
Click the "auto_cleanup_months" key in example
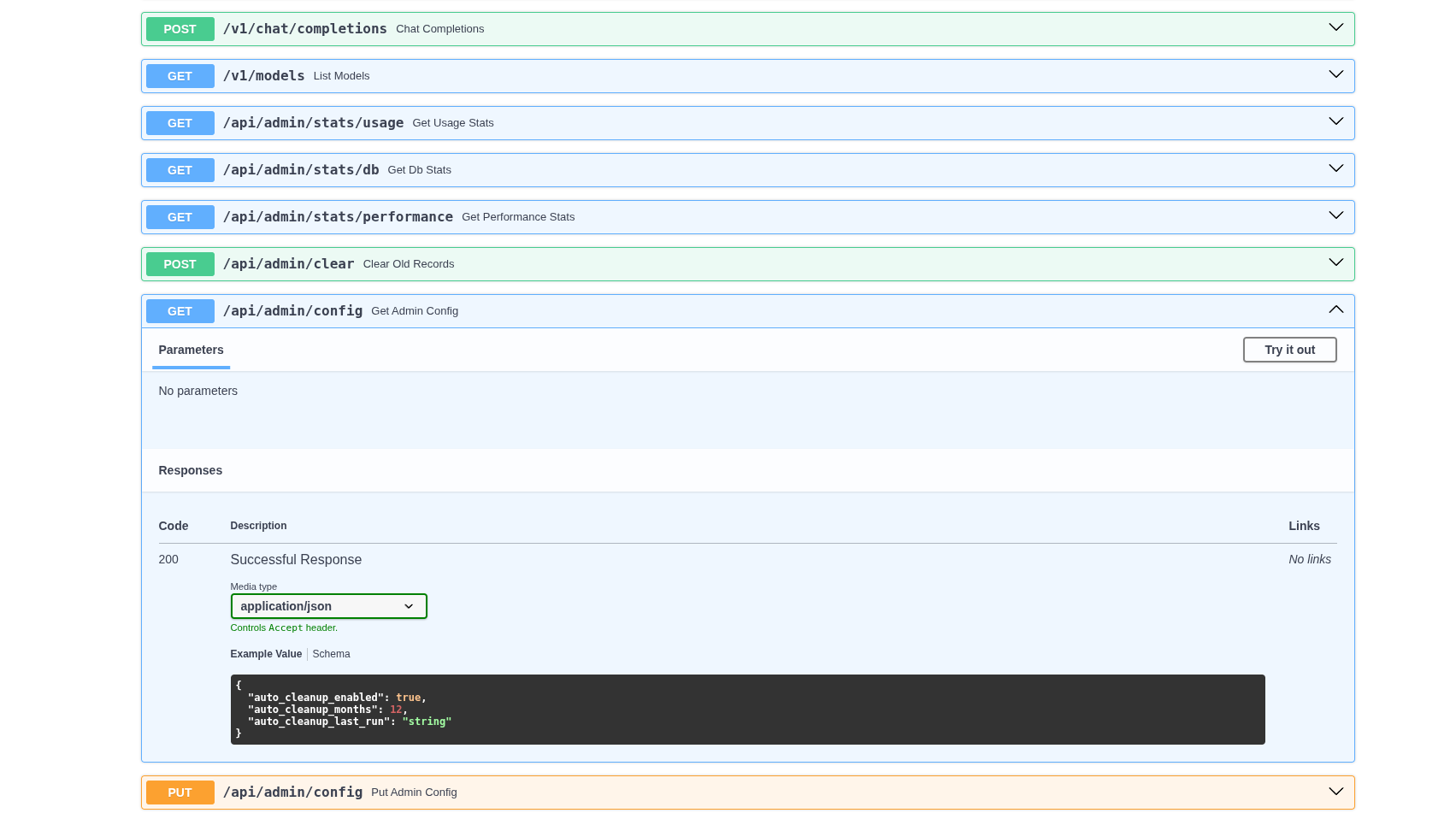point(312,710)
